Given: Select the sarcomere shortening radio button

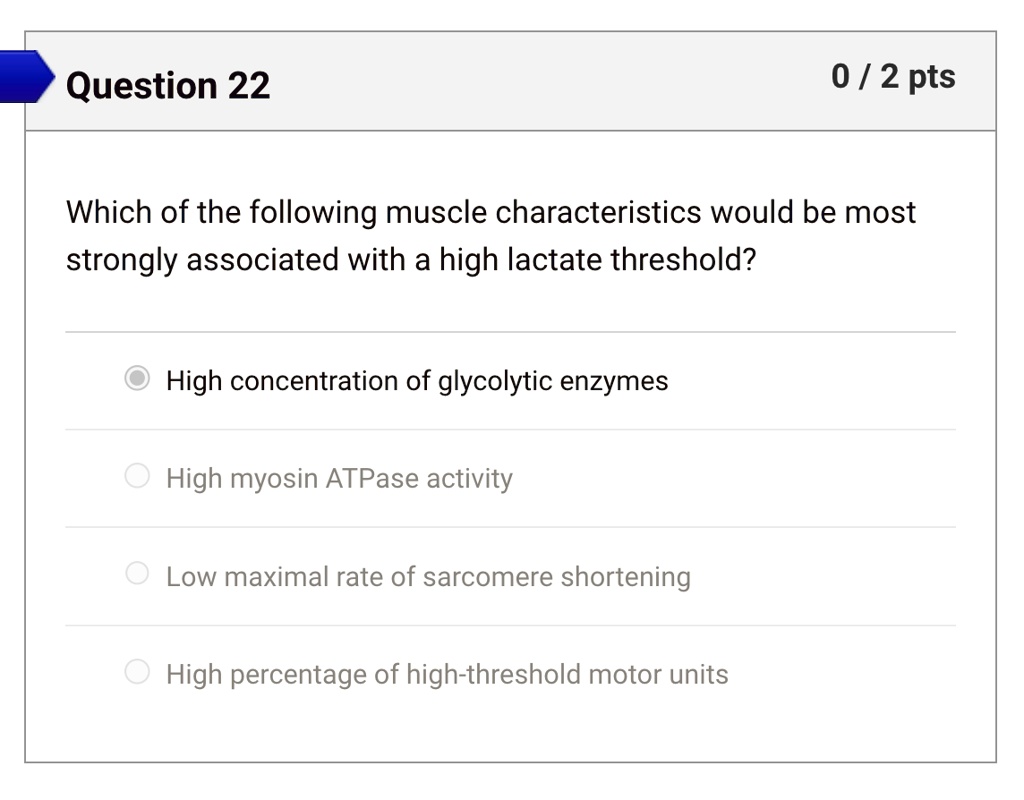Looking at the screenshot, I should (136, 573).
